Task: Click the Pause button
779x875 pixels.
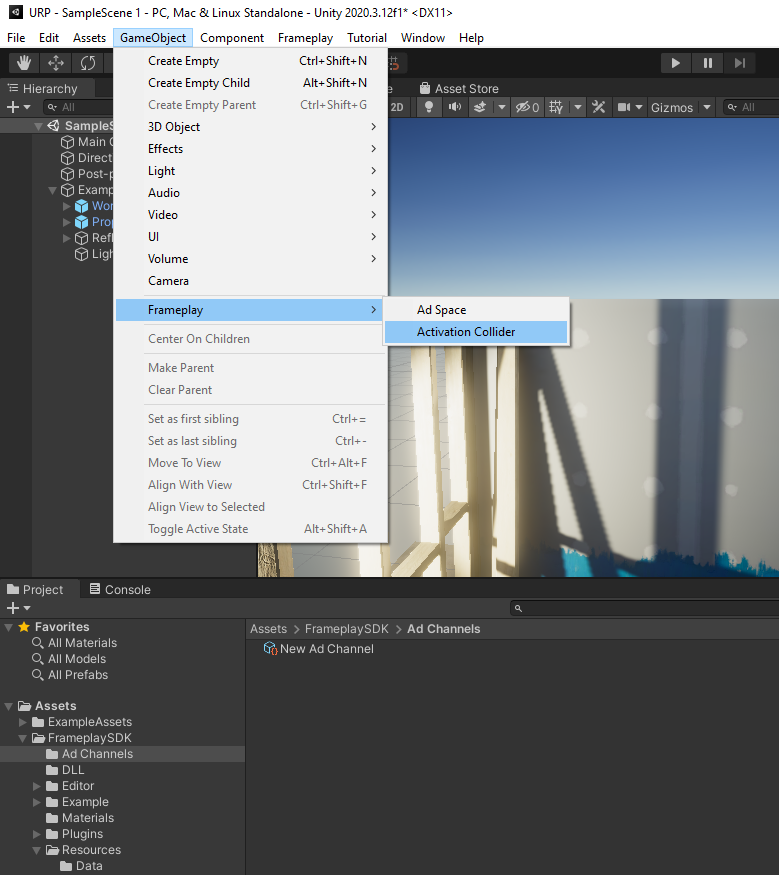Action: coord(708,62)
